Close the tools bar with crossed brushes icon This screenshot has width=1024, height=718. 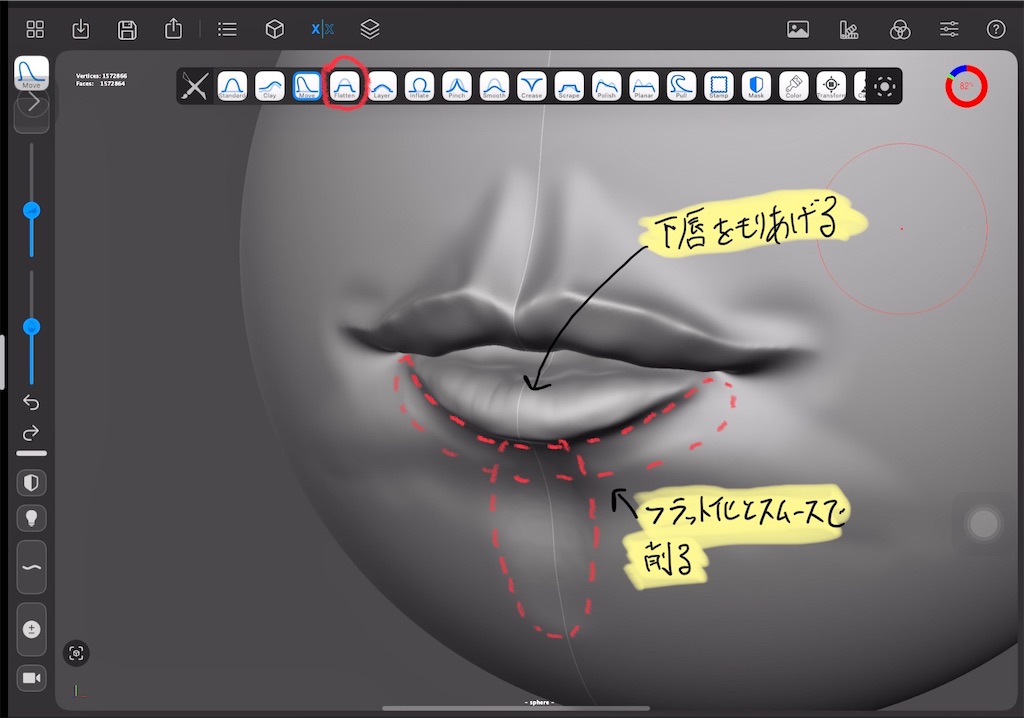click(195, 86)
